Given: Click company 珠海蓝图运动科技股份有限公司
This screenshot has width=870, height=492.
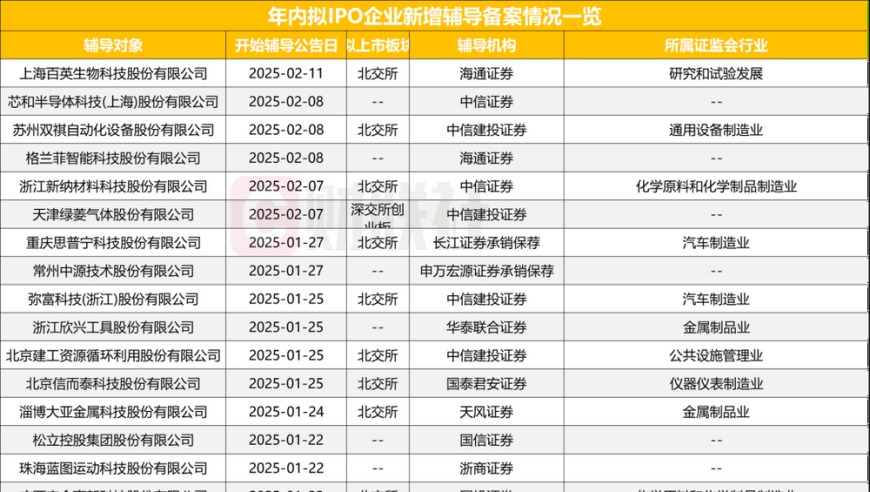Looking at the screenshot, I should 113,469.
